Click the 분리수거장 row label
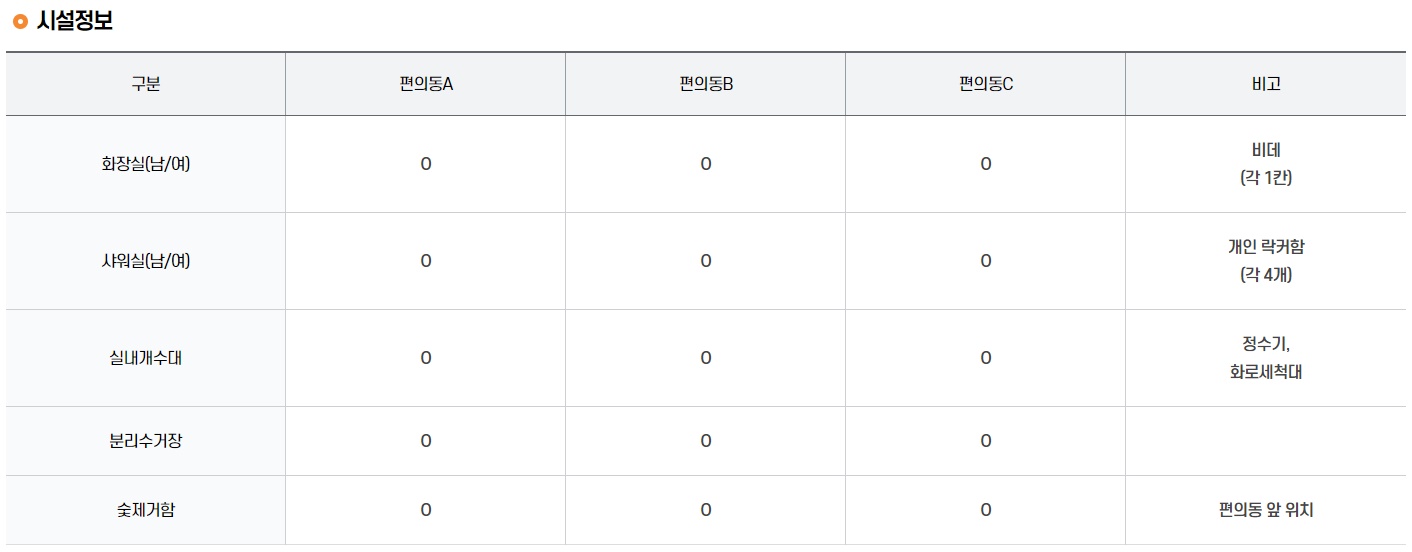Viewport: 1412px width, 552px height. pyautogui.click(x=146, y=441)
